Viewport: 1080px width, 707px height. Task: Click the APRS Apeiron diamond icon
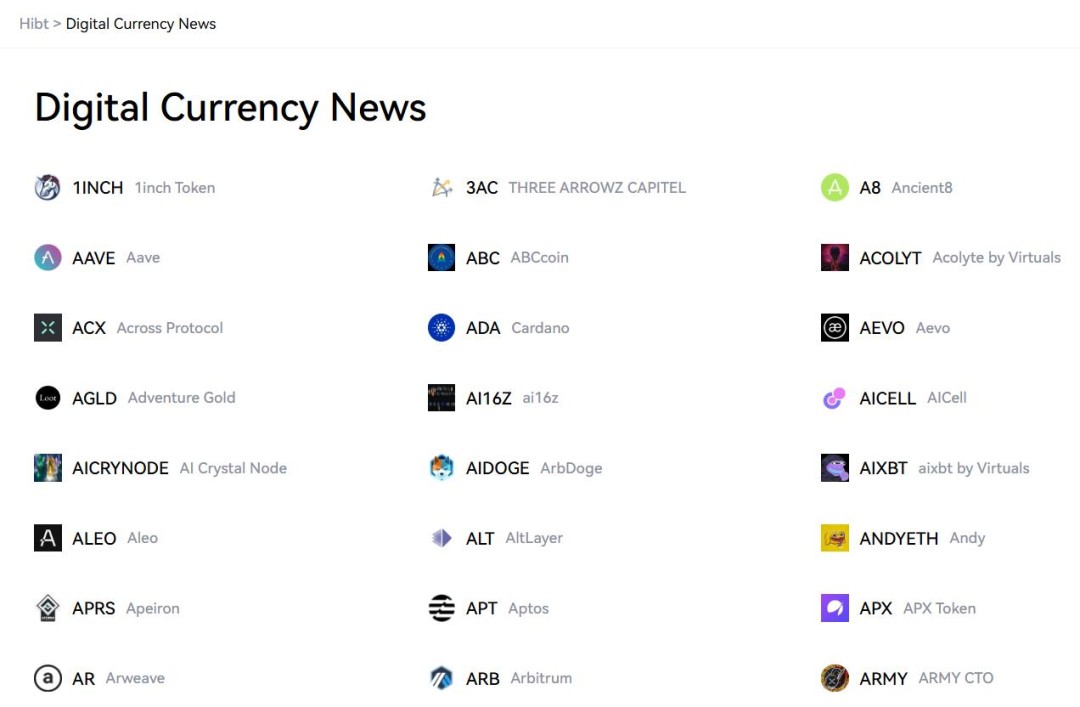(48, 608)
